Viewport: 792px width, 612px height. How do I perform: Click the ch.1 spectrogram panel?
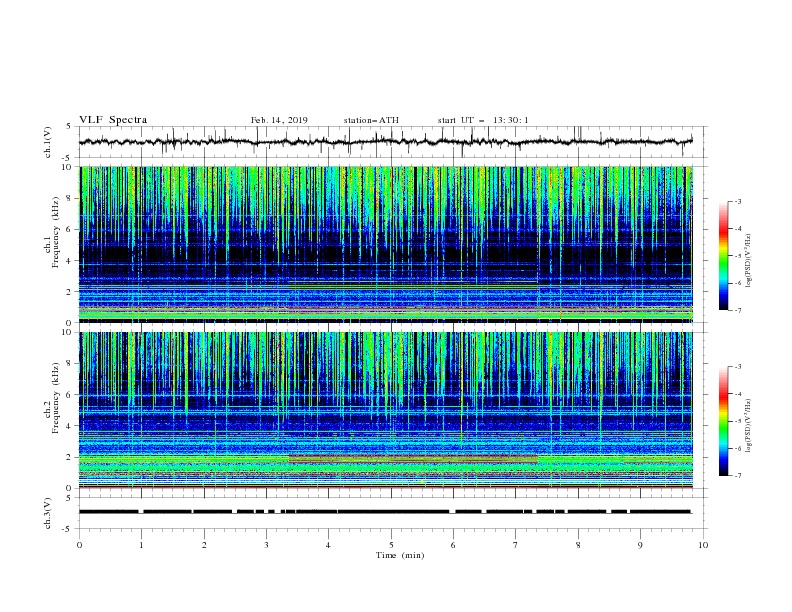click(386, 244)
